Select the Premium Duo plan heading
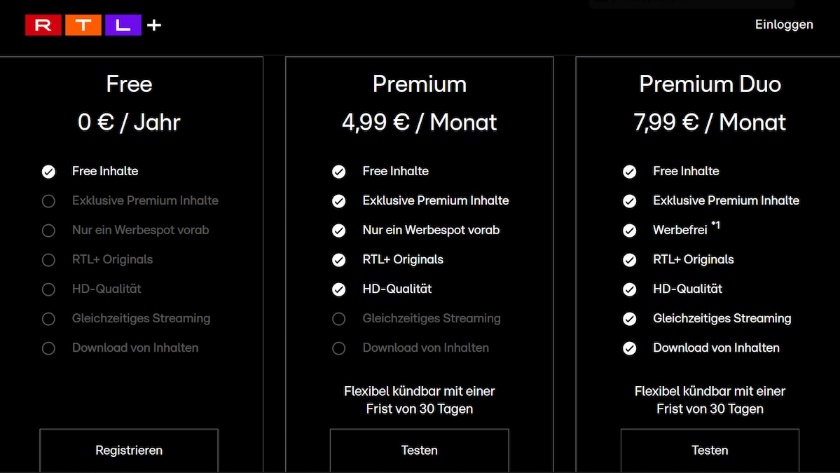 coord(710,84)
